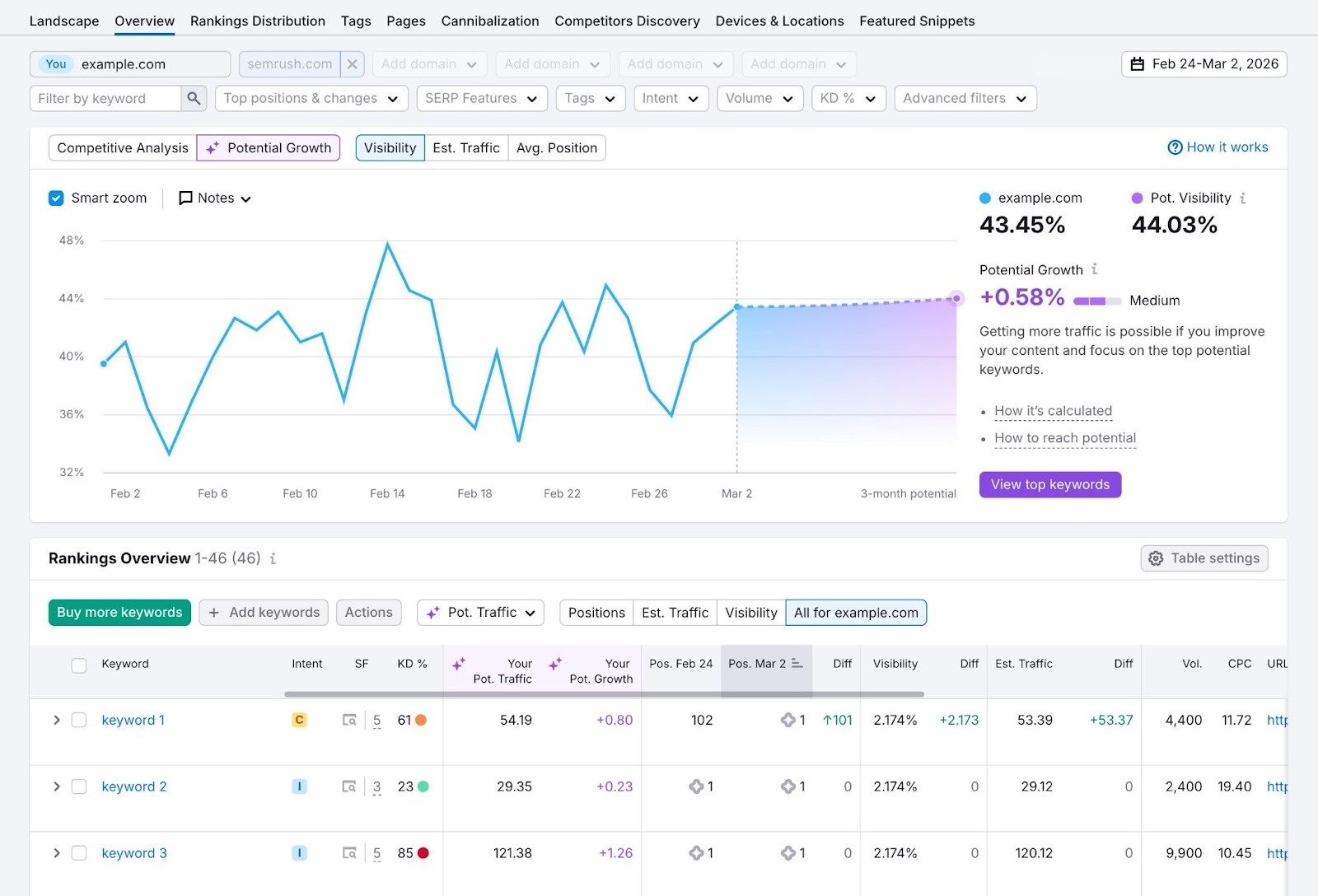Viewport: 1318px width, 896px height.
Task: Select all keywords with the header checkbox
Action: (79, 664)
